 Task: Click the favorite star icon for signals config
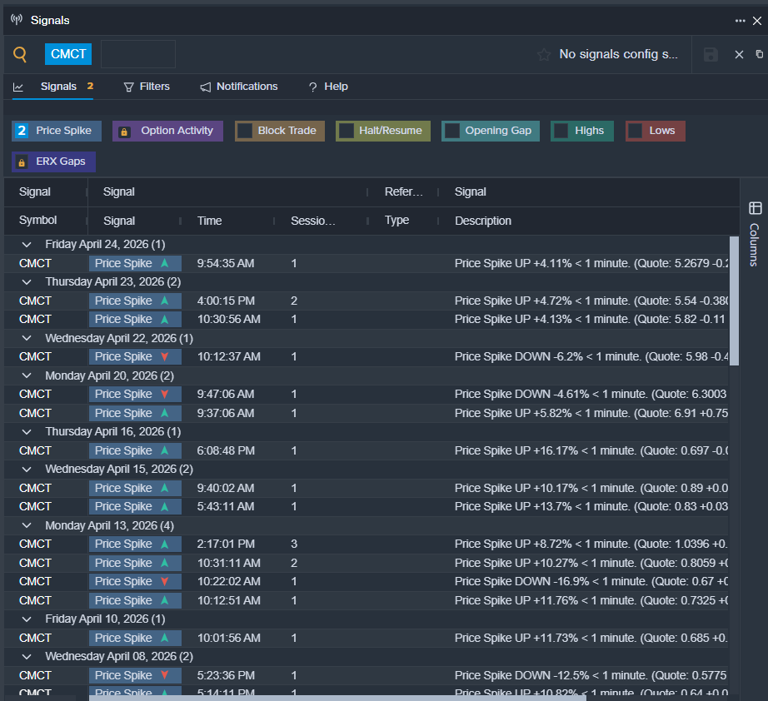[x=544, y=55]
